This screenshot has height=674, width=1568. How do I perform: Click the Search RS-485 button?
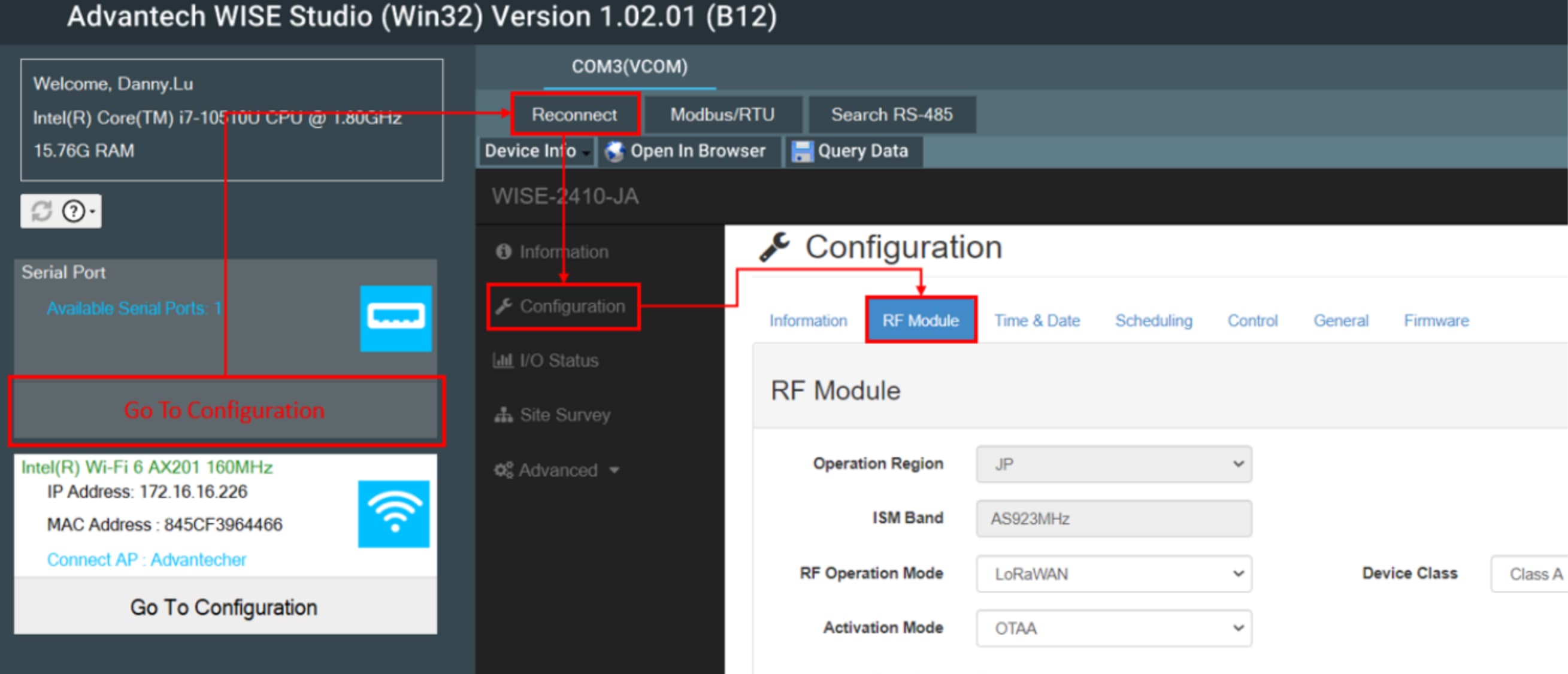tap(892, 114)
